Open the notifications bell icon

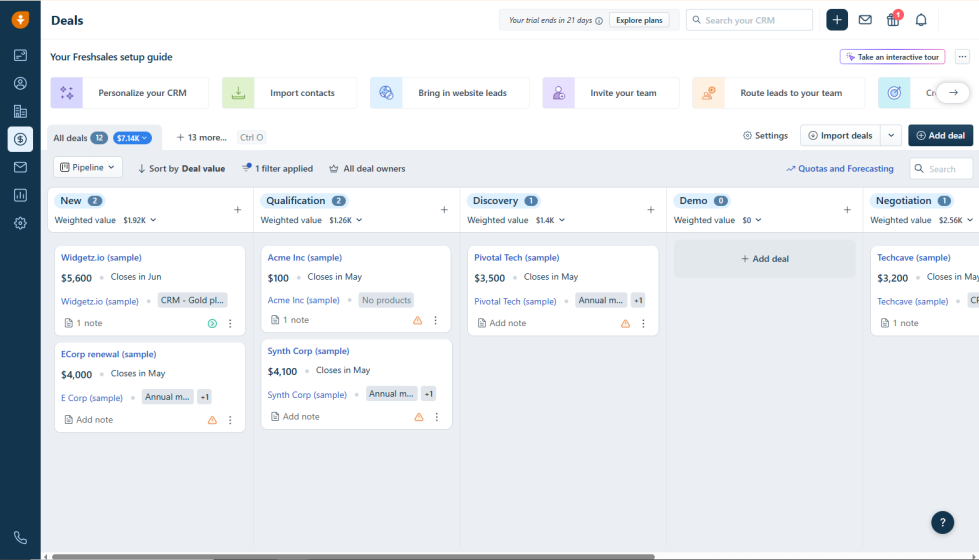[921, 20]
